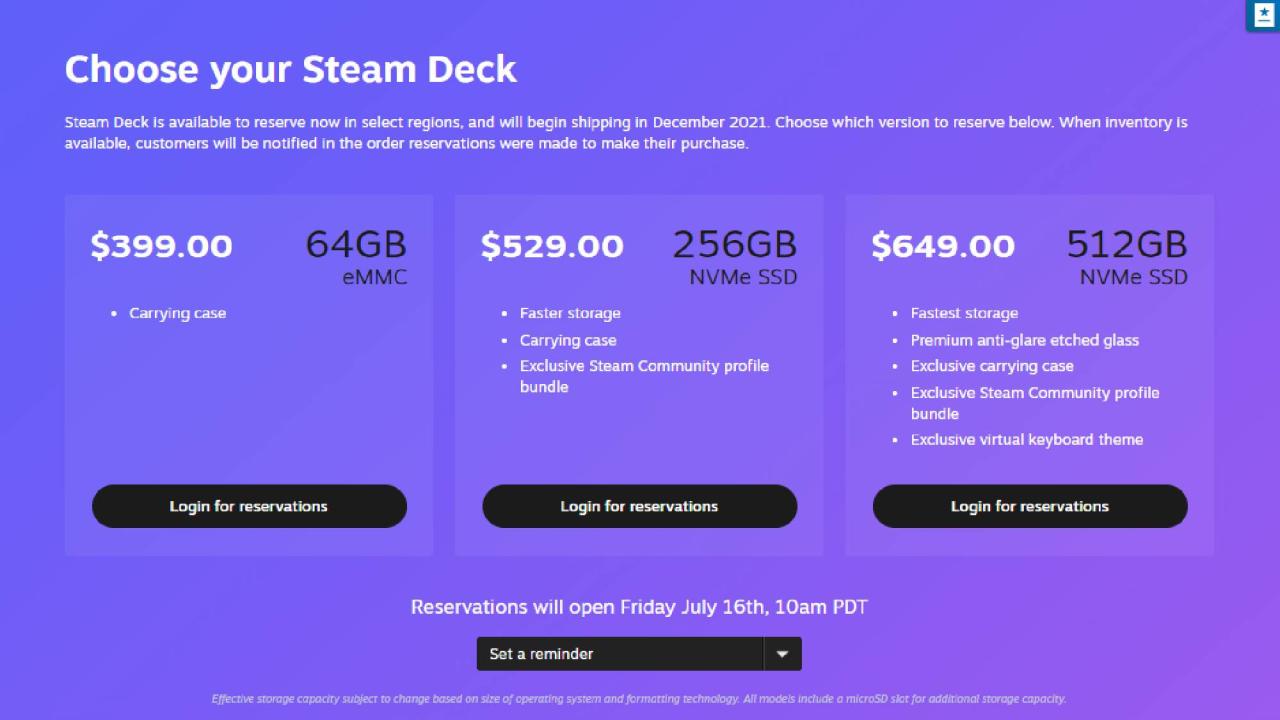Select the $399.00 64GB eMMC card

(x=248, y=375)
